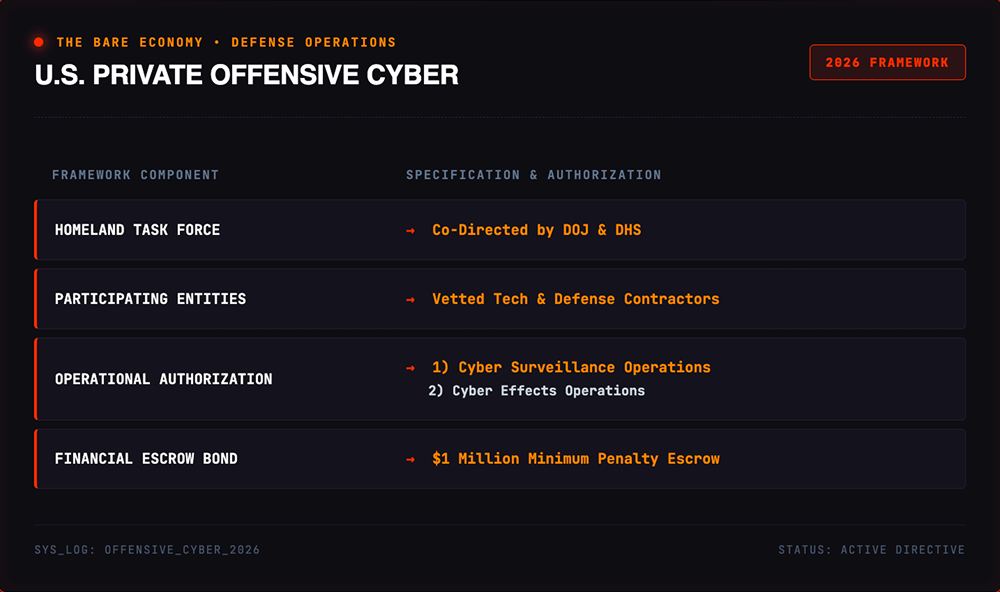Click the Co-Directed by DOJ & DHS text
This screenshot has height=592, width=1000.
click(x=536, y=230)
